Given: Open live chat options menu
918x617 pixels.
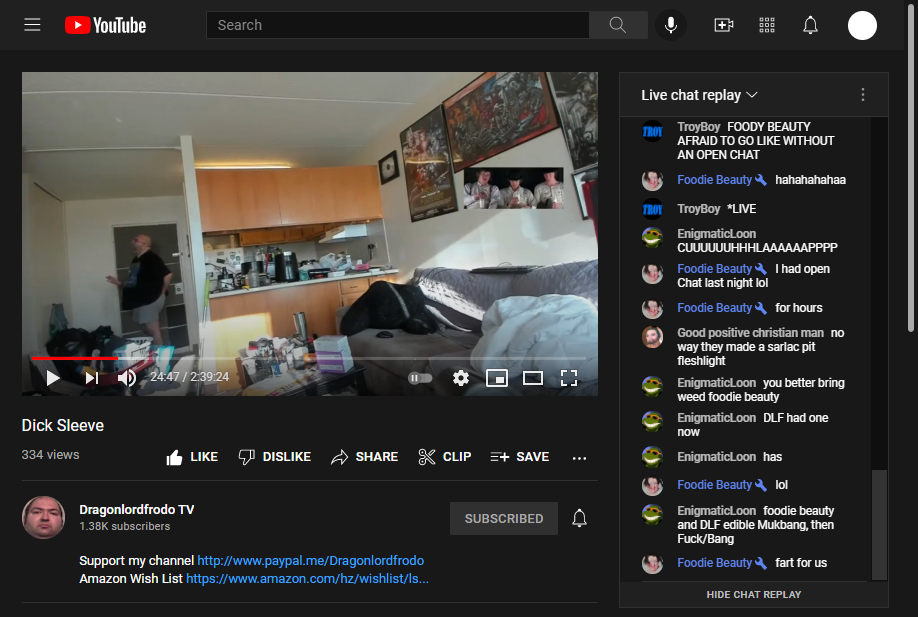Looking at the screenshot, I should tap(862, 95).
